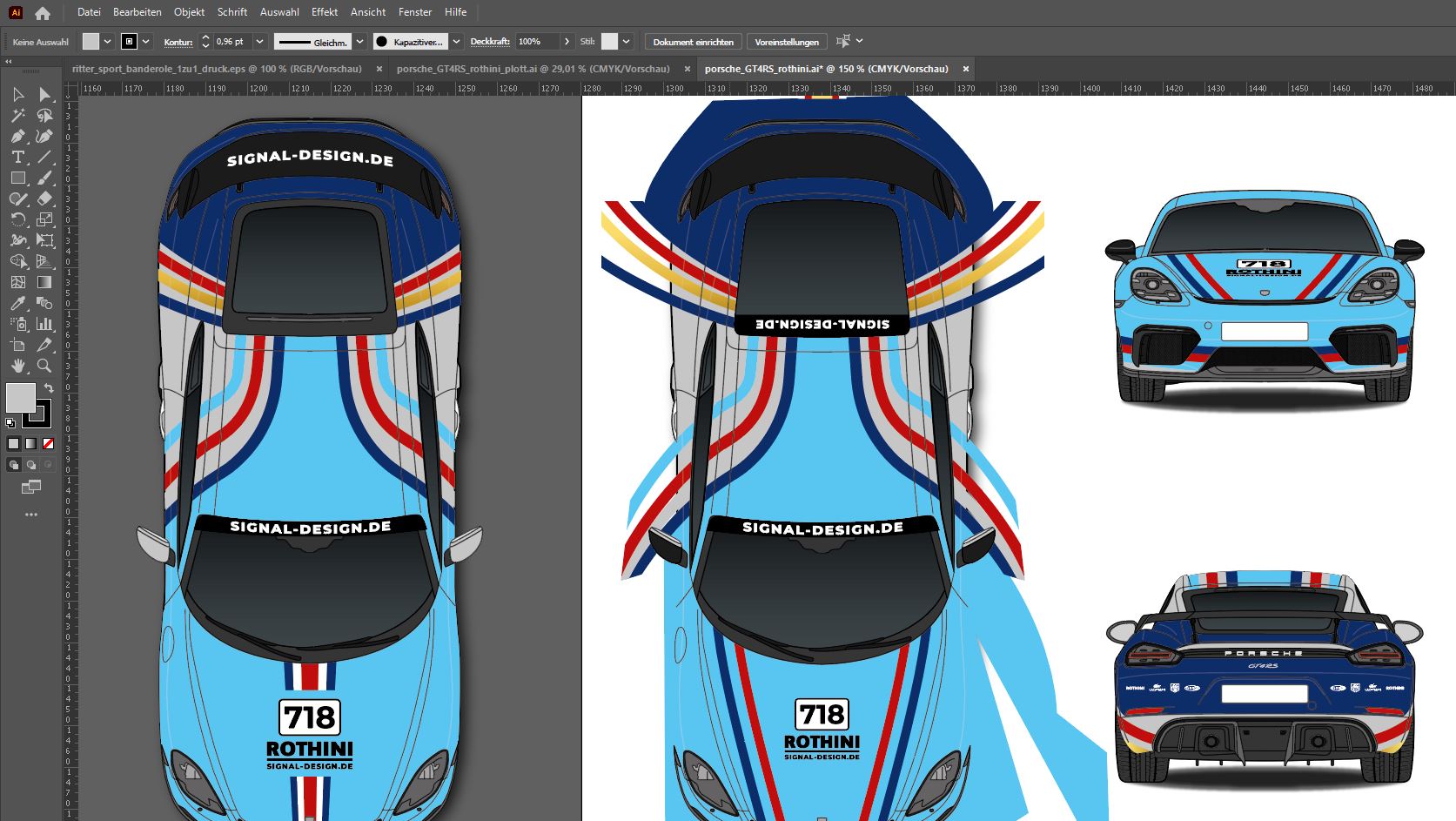The image size is (1456, 821).
Task: Open the Effekt menu
Action: [325, 12]
